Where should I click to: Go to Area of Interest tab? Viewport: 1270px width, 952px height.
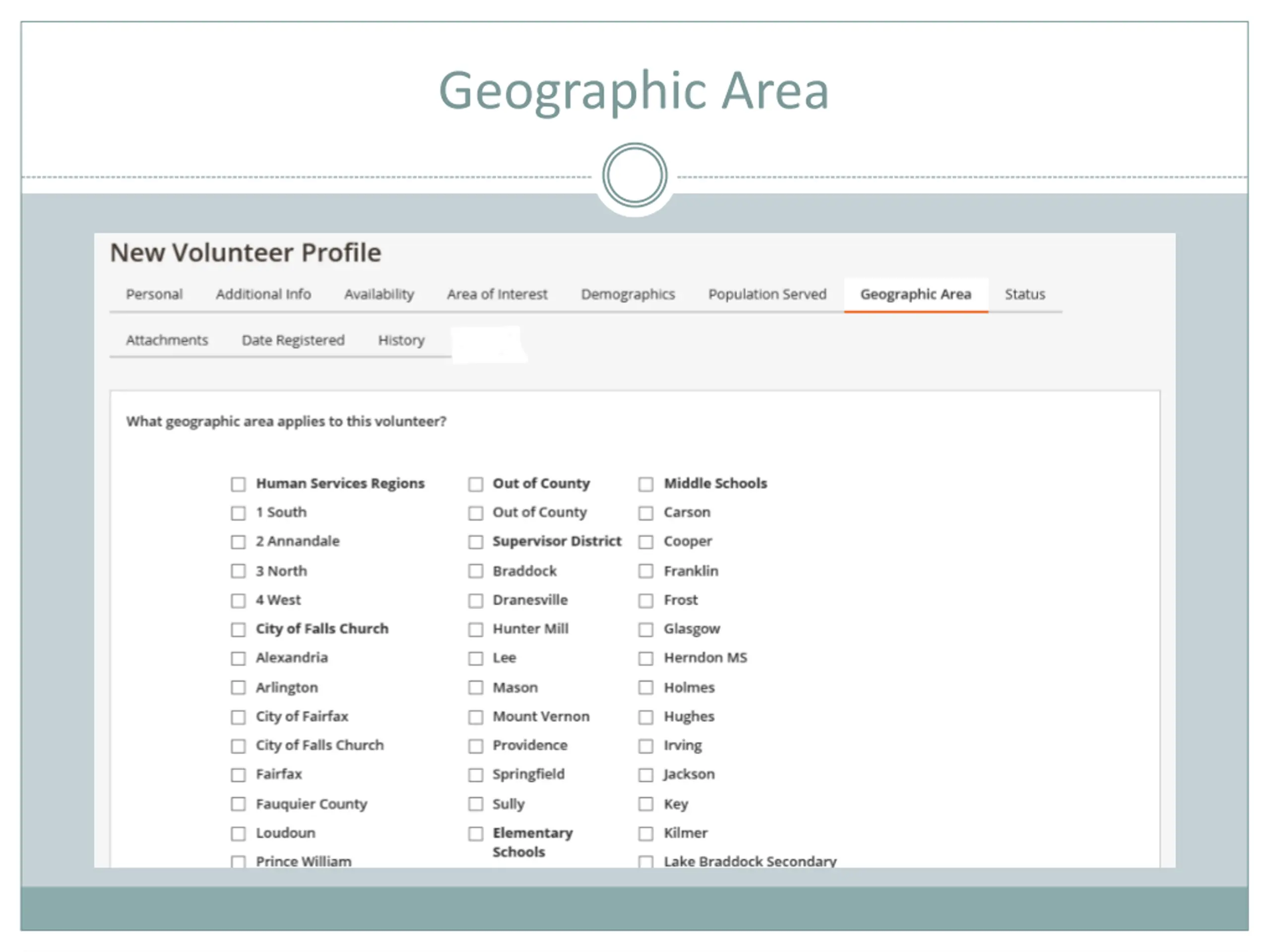pyautogui.click(x=497, y=295)
